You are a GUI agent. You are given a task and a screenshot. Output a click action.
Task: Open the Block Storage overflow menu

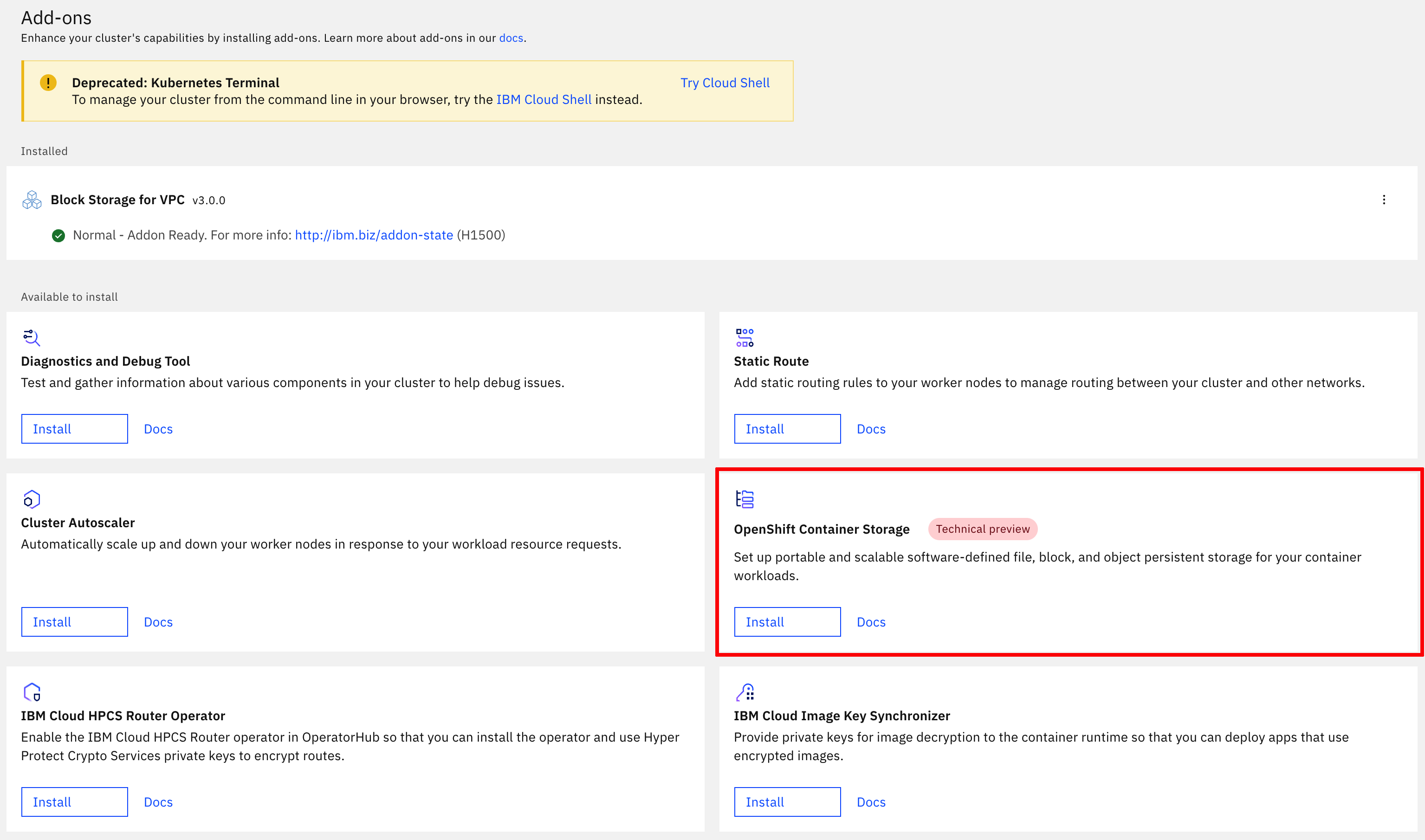[x=1384, y=200]
